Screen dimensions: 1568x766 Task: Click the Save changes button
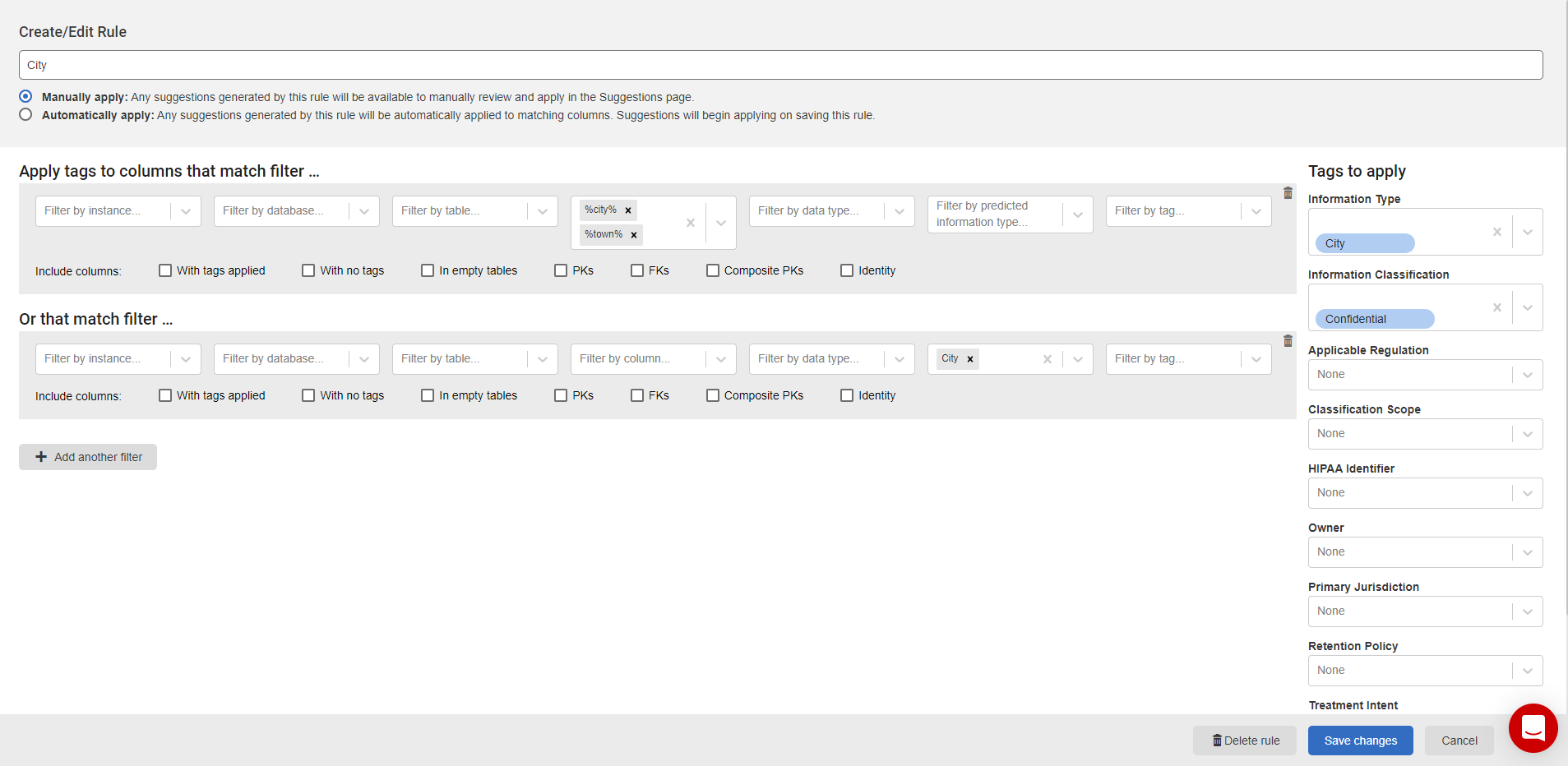point(1360,741)
